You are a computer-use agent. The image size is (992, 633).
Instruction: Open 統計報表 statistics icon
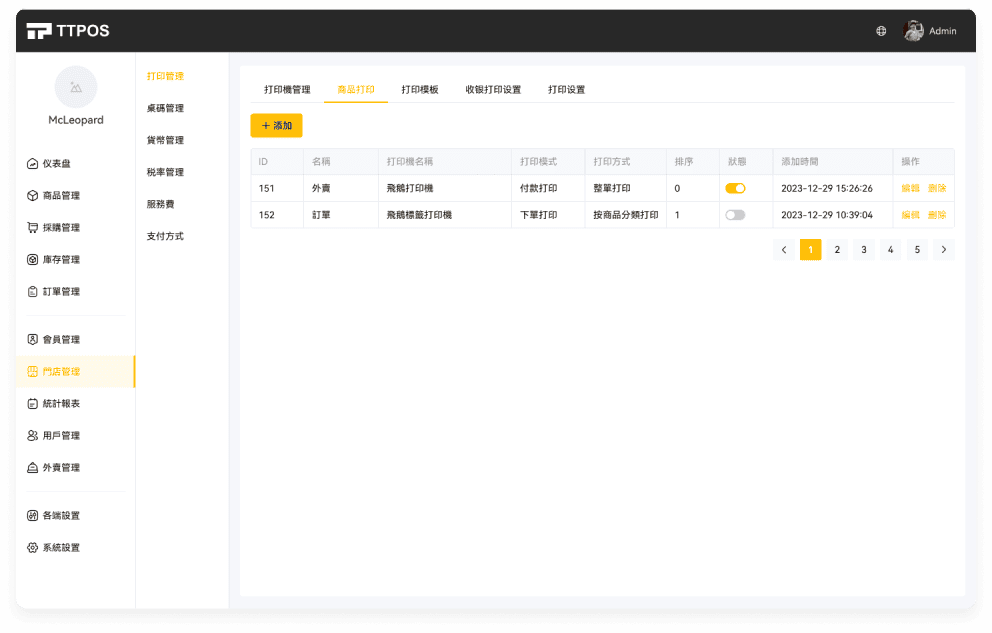coord(33,404)
